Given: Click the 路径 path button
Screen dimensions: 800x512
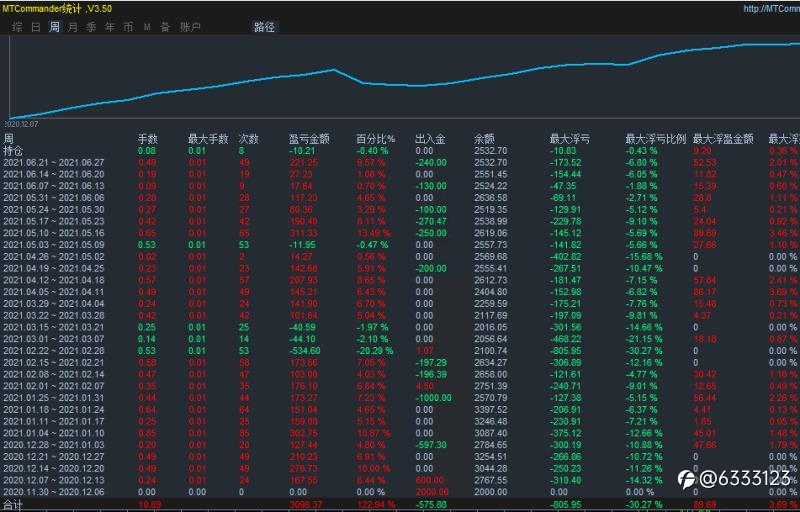Looking at the screenshot, I should 264,28.
